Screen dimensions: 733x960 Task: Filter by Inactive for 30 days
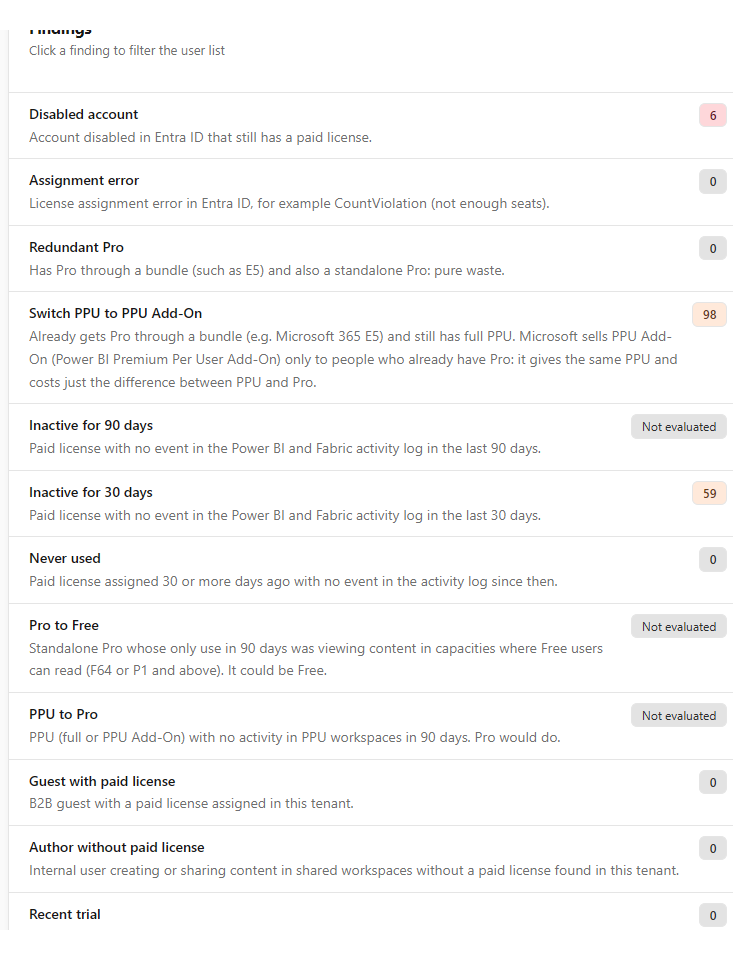pyautogui.click(x=370, y=504)
